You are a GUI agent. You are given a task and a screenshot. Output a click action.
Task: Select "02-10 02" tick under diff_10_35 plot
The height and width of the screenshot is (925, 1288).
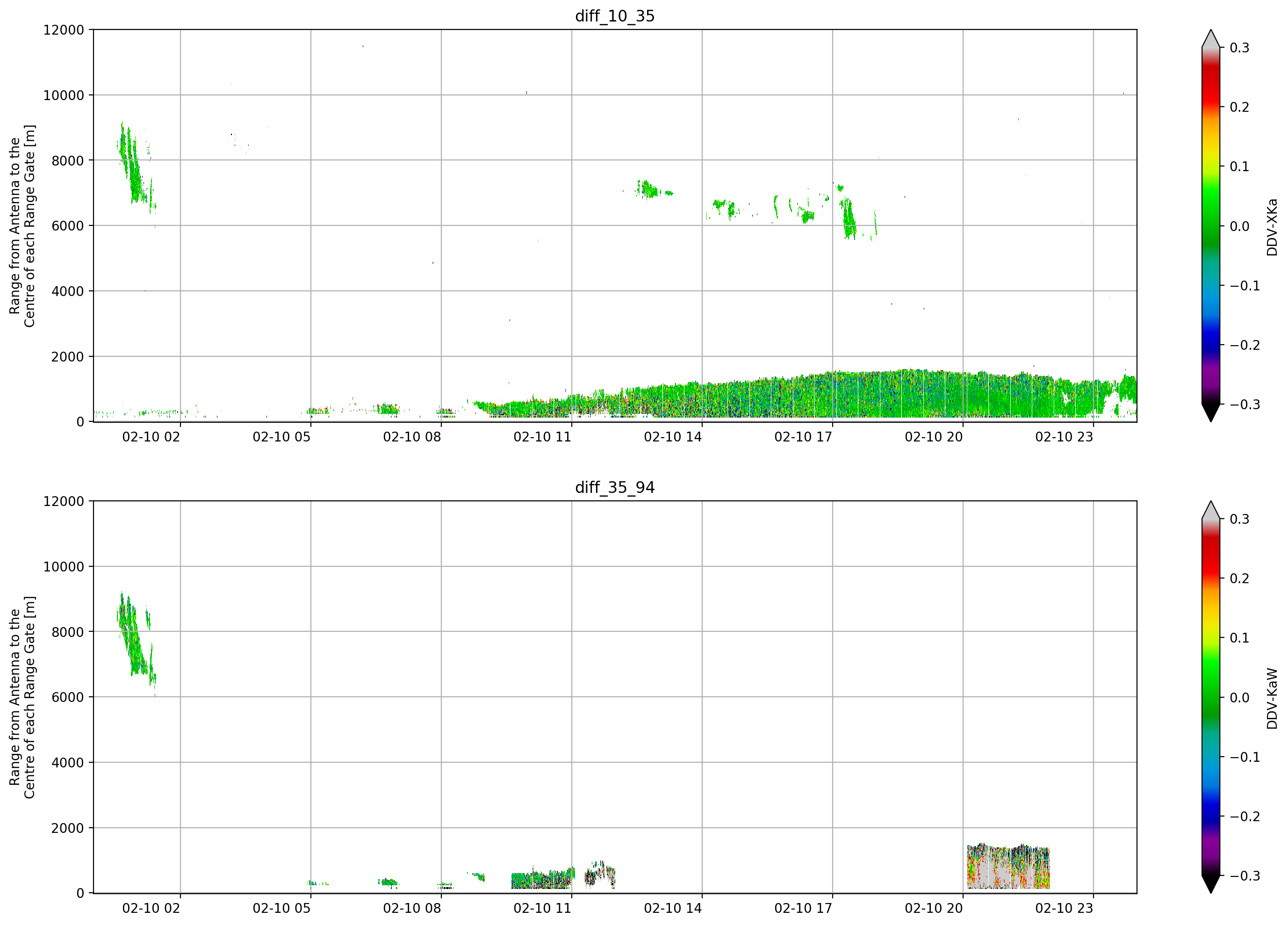click(x=151, y=437)
